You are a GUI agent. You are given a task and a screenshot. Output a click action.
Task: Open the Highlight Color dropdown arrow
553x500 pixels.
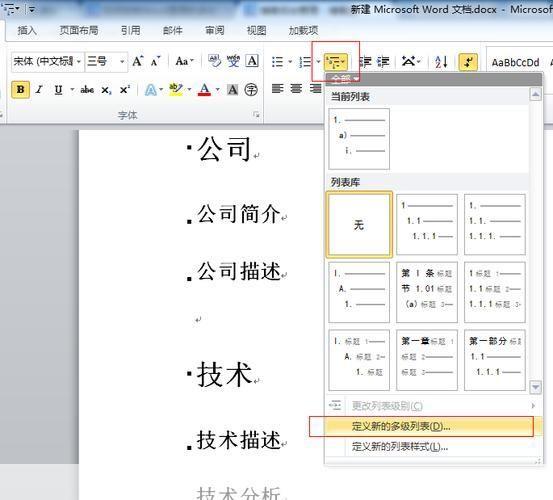[189, 90]
